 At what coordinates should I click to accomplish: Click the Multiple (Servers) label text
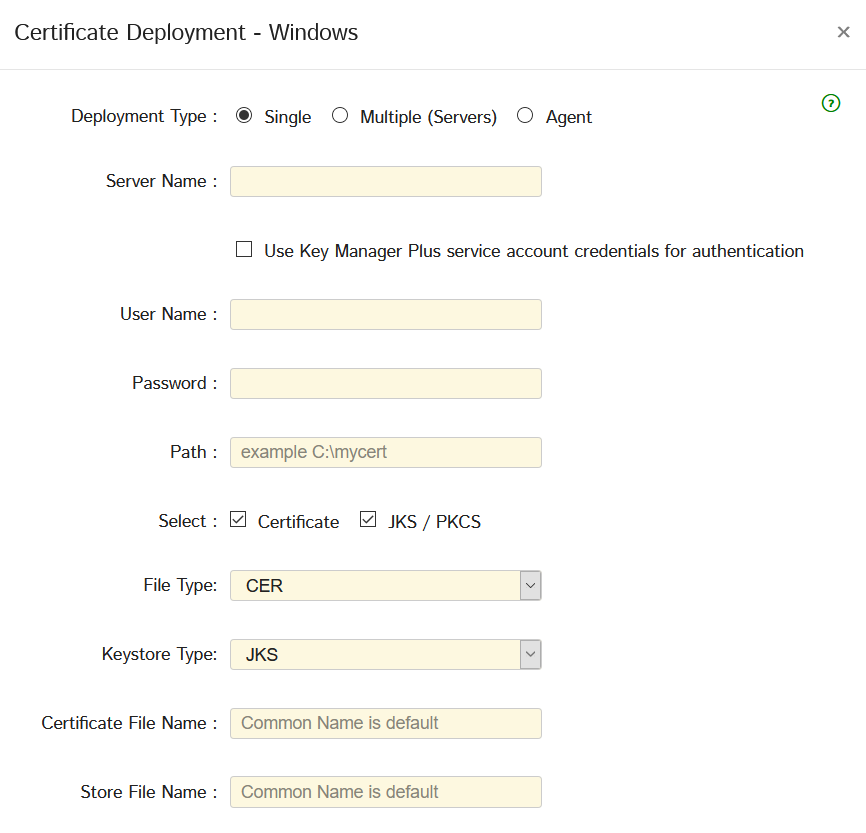click(x=428, y=117)
